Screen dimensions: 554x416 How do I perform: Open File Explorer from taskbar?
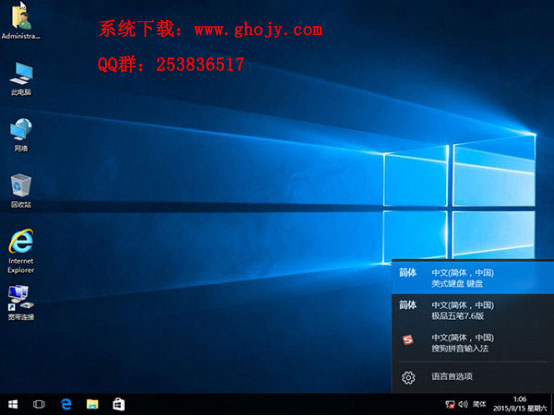tap(93, 404)
